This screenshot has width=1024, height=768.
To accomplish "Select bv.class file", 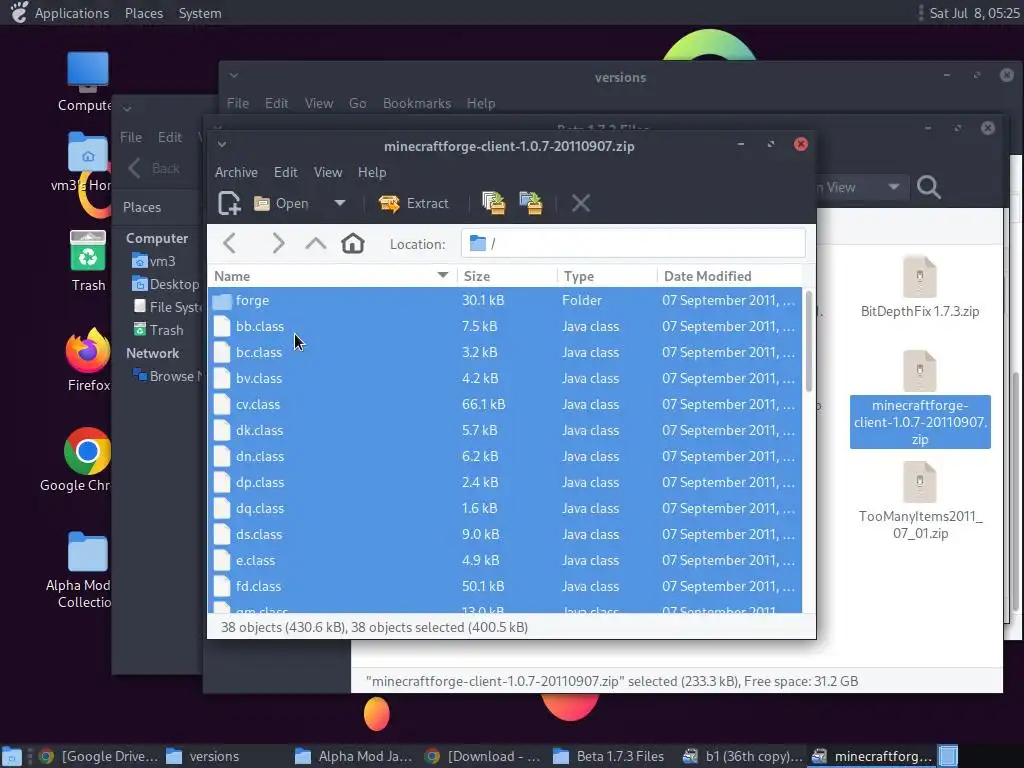I will [505, 379].
